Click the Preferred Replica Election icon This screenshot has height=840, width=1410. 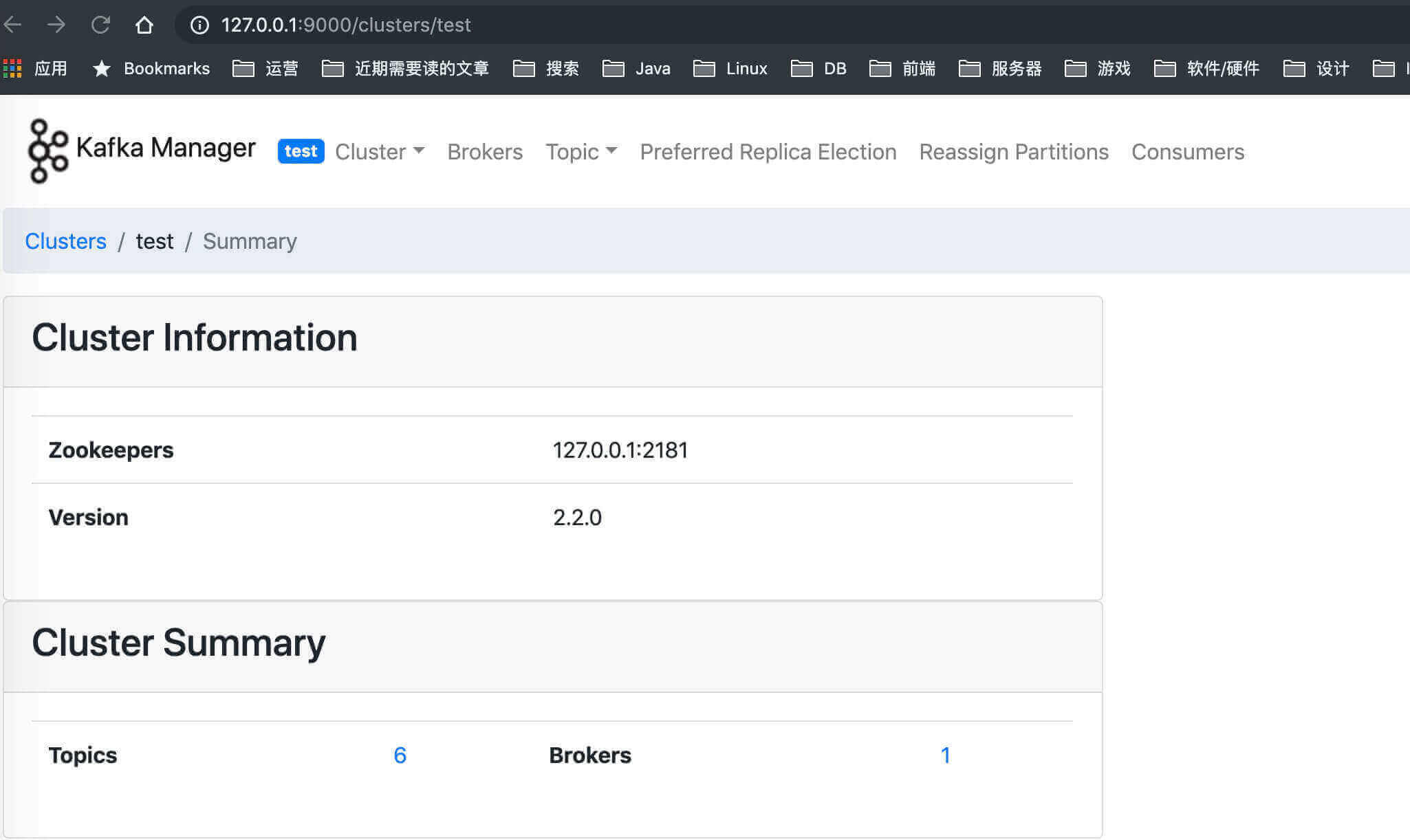(x=768, y=151)
